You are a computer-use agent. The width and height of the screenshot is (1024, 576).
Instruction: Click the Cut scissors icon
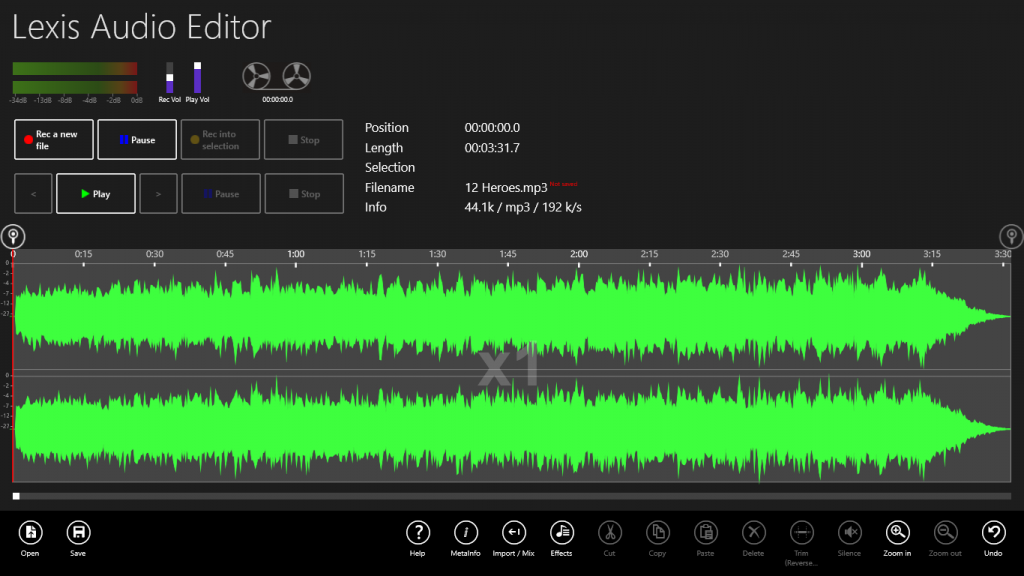coord(609,533)
